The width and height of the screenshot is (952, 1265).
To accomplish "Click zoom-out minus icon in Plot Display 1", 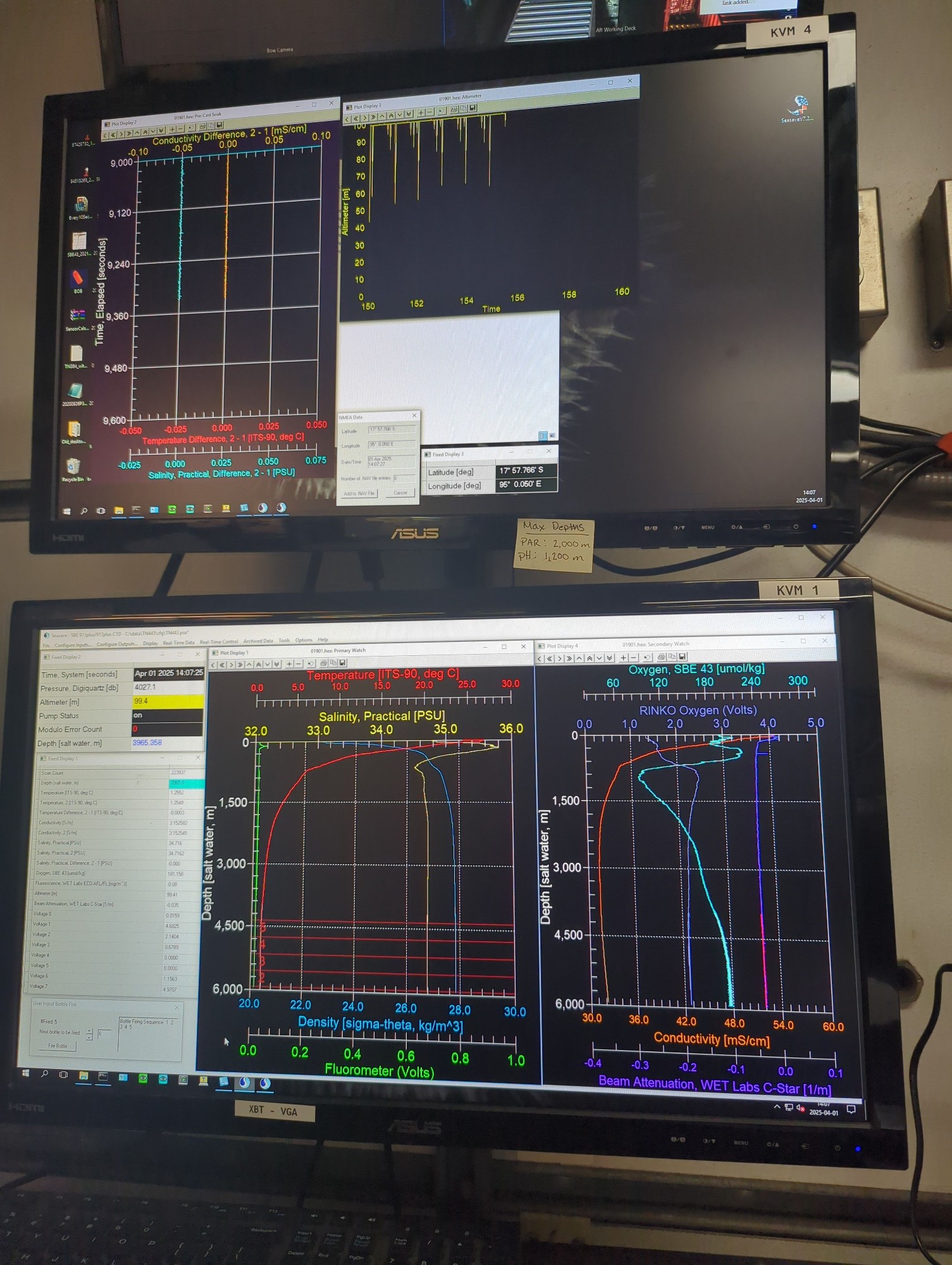I will (x=299, y=664).
